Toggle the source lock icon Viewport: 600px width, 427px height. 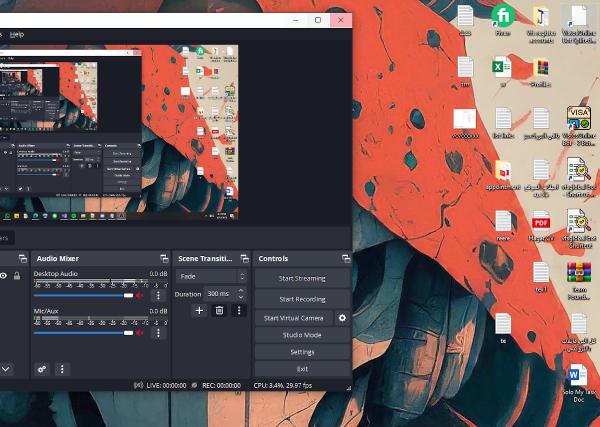tap(17, 275)
